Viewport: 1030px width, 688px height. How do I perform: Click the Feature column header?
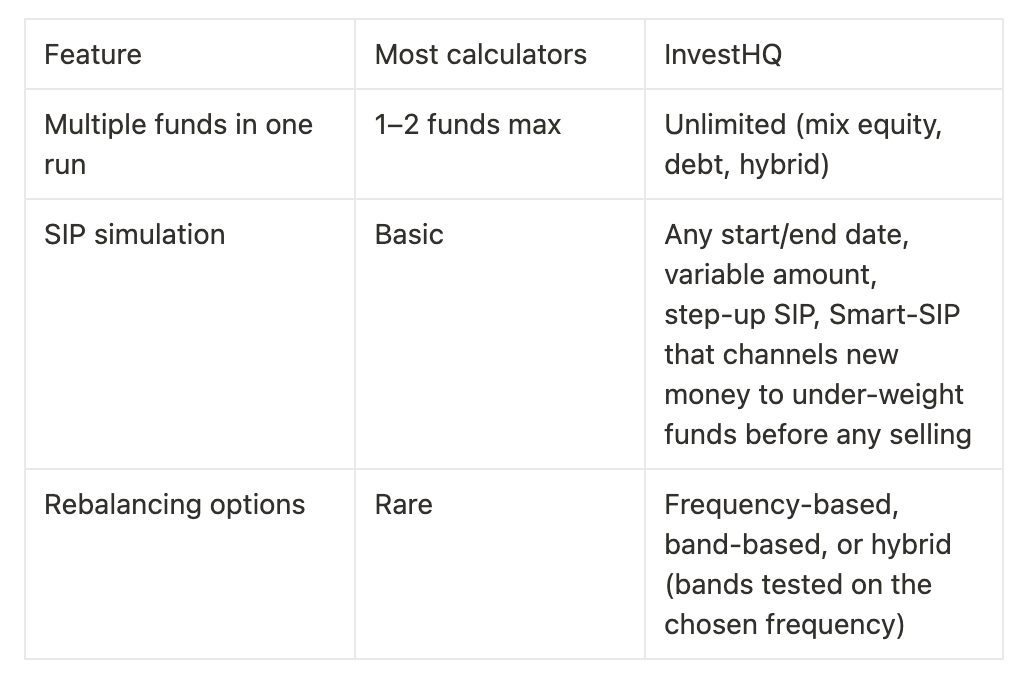point(93,54)
